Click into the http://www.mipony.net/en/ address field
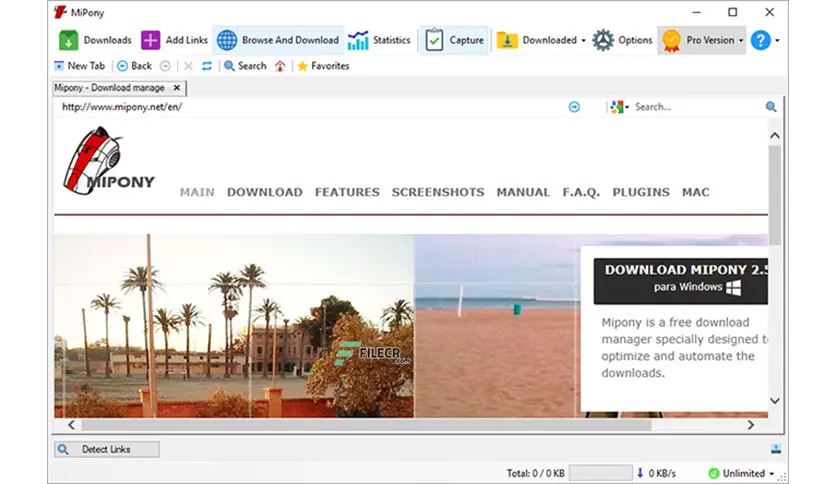This screenshot has height=484, width=836. tap(309, 107)
